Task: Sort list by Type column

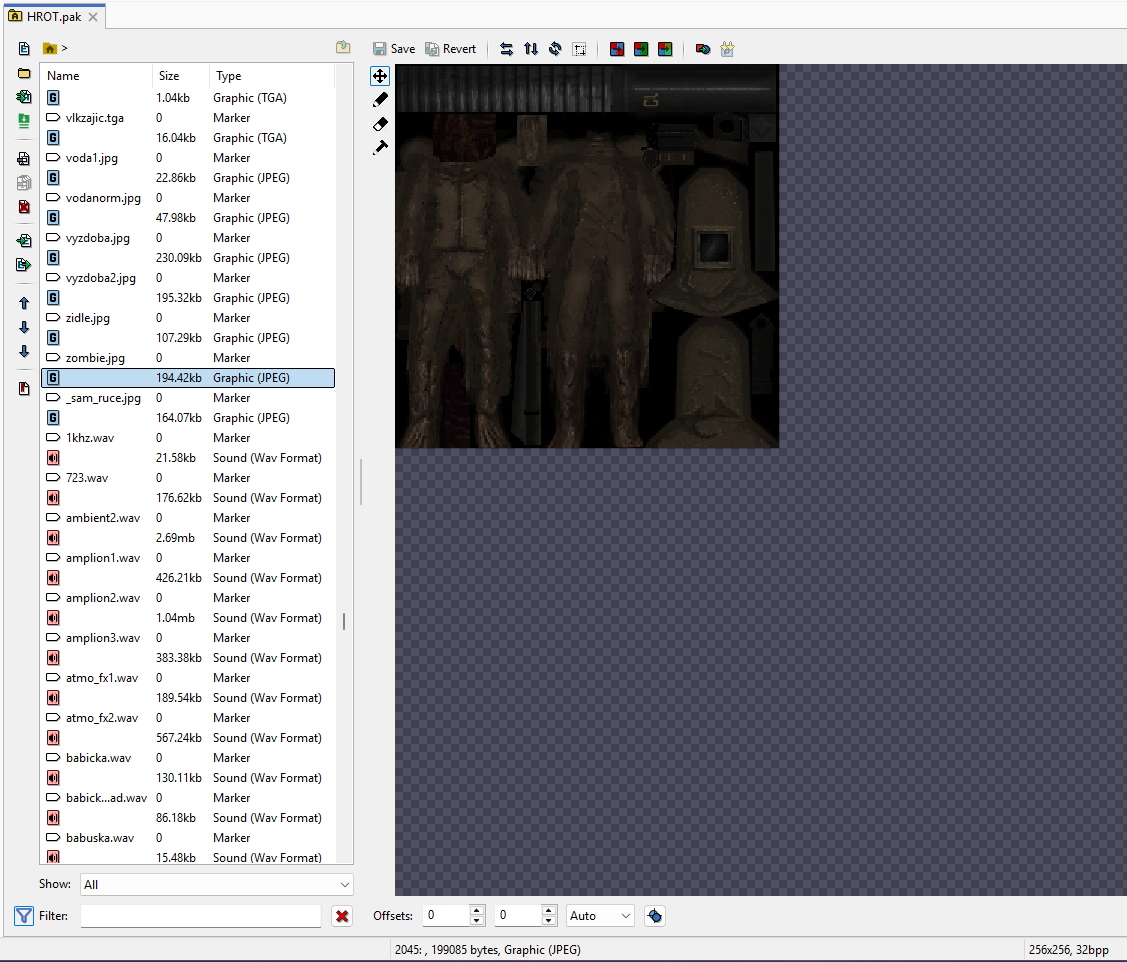Action: pos(272,75)
